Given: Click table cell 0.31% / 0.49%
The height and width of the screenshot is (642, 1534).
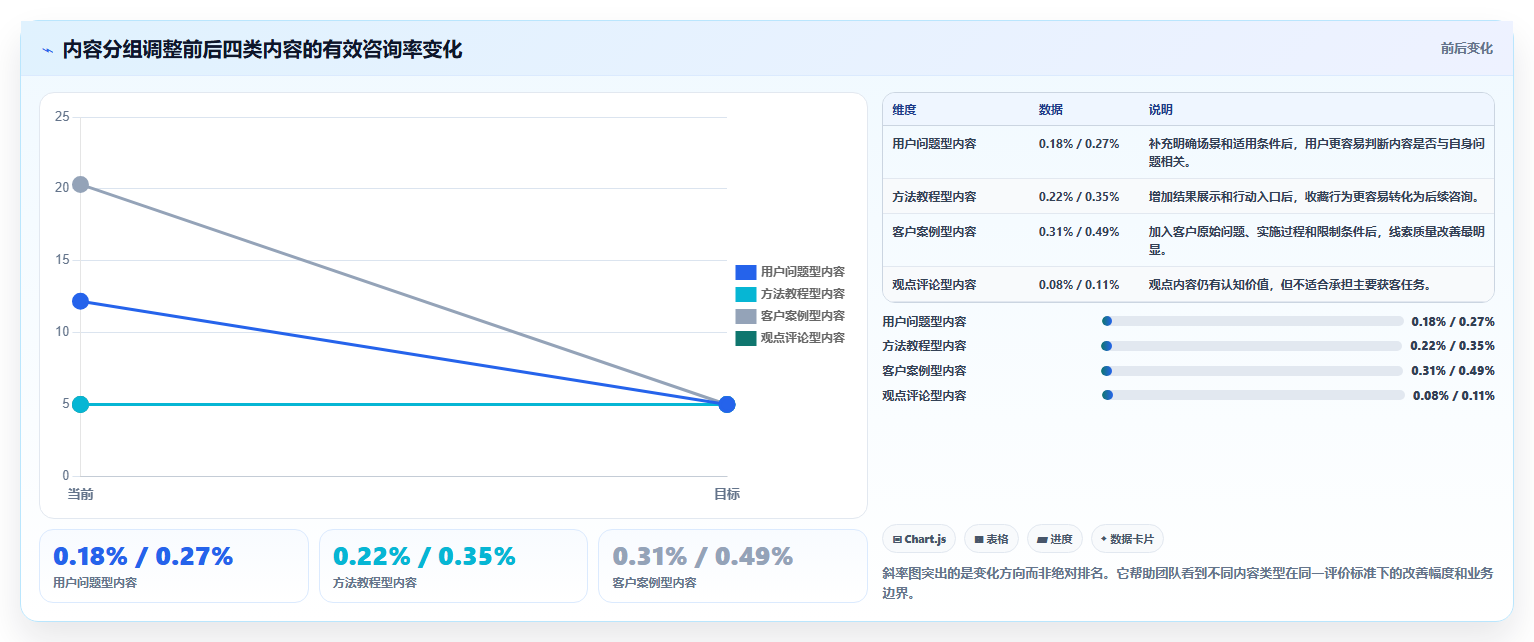Looking at the screenshot, I should click(x=1079, y=231).
